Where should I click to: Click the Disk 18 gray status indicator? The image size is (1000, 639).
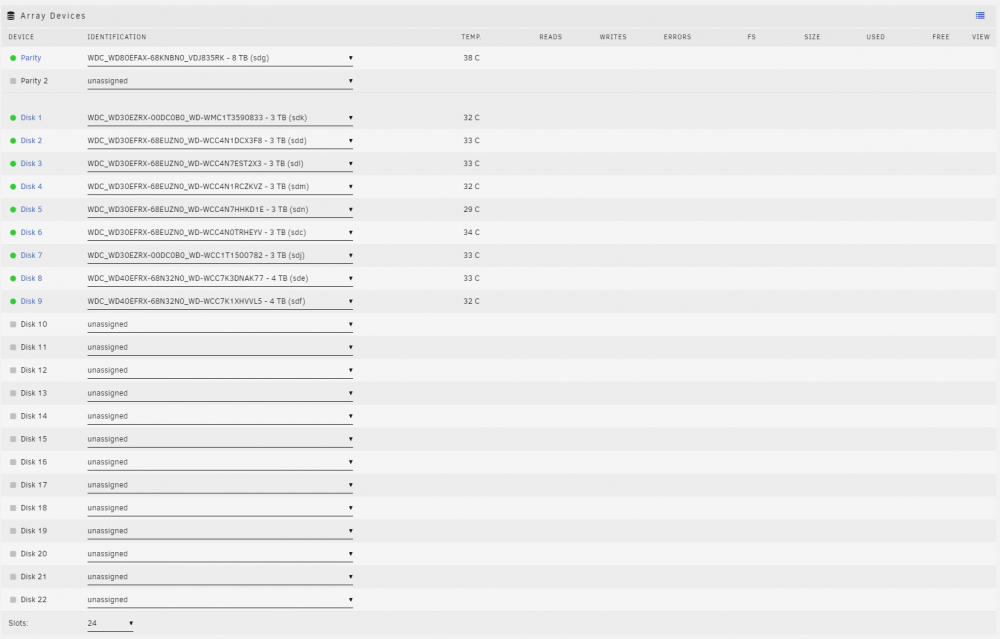point(13,508)
